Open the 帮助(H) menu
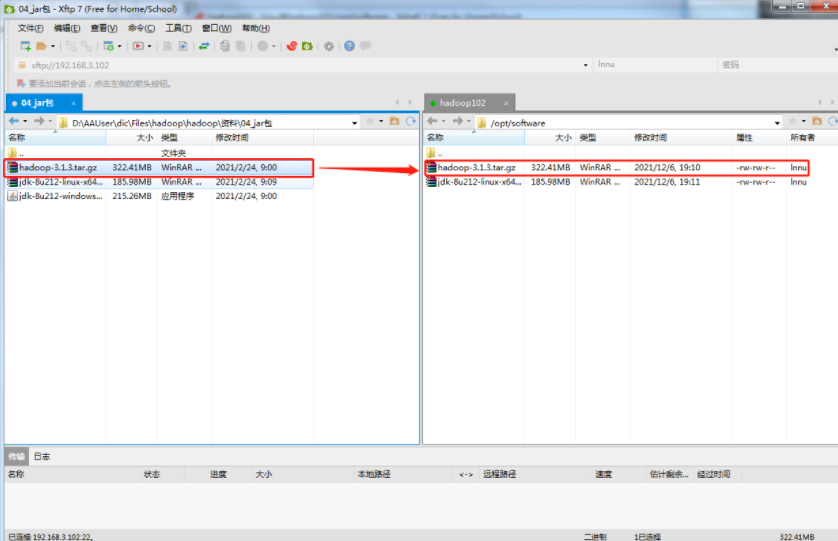The height and width of the screenshot is (541, 838). pos(256,28)
